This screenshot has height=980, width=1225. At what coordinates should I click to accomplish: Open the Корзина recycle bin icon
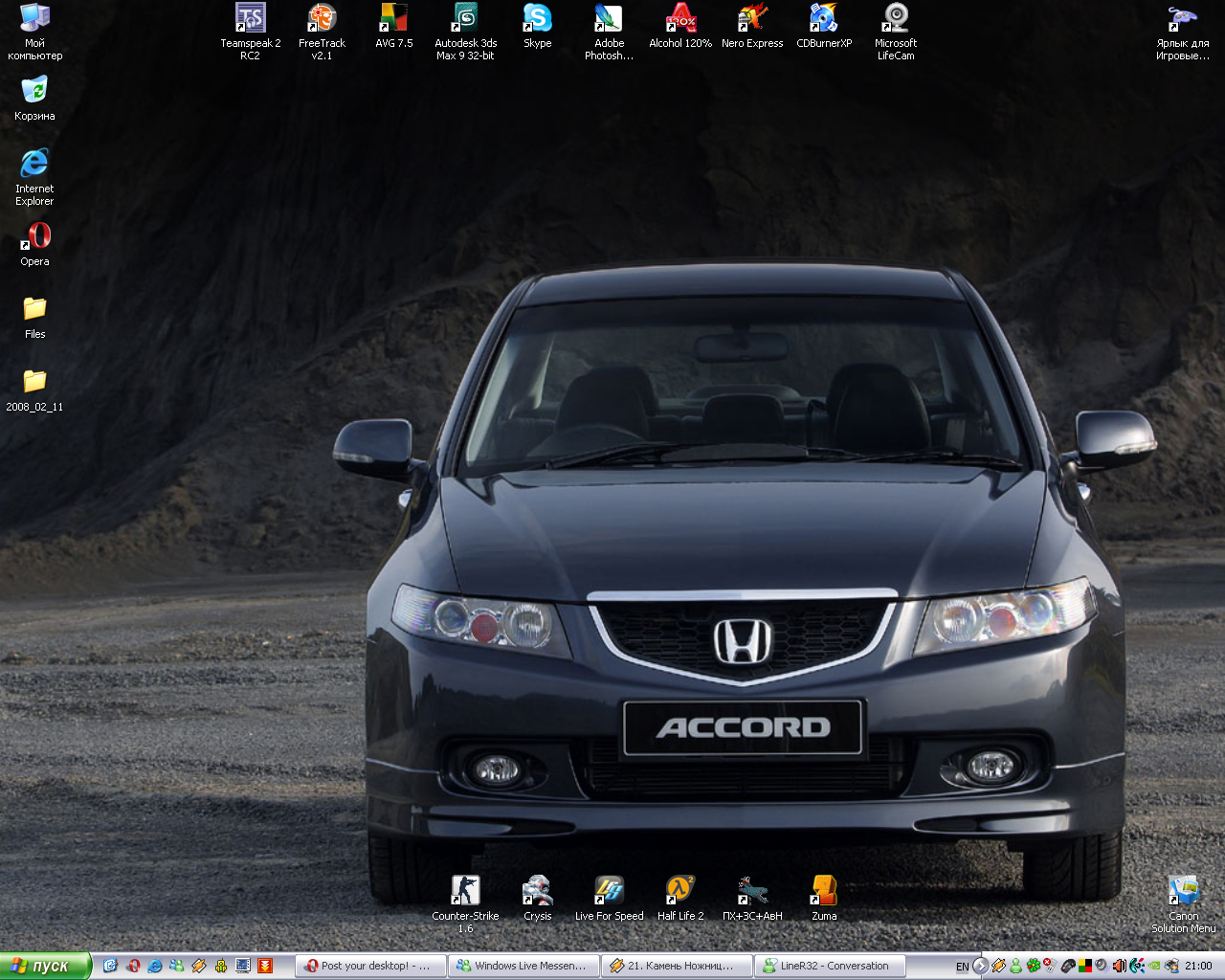34,99
